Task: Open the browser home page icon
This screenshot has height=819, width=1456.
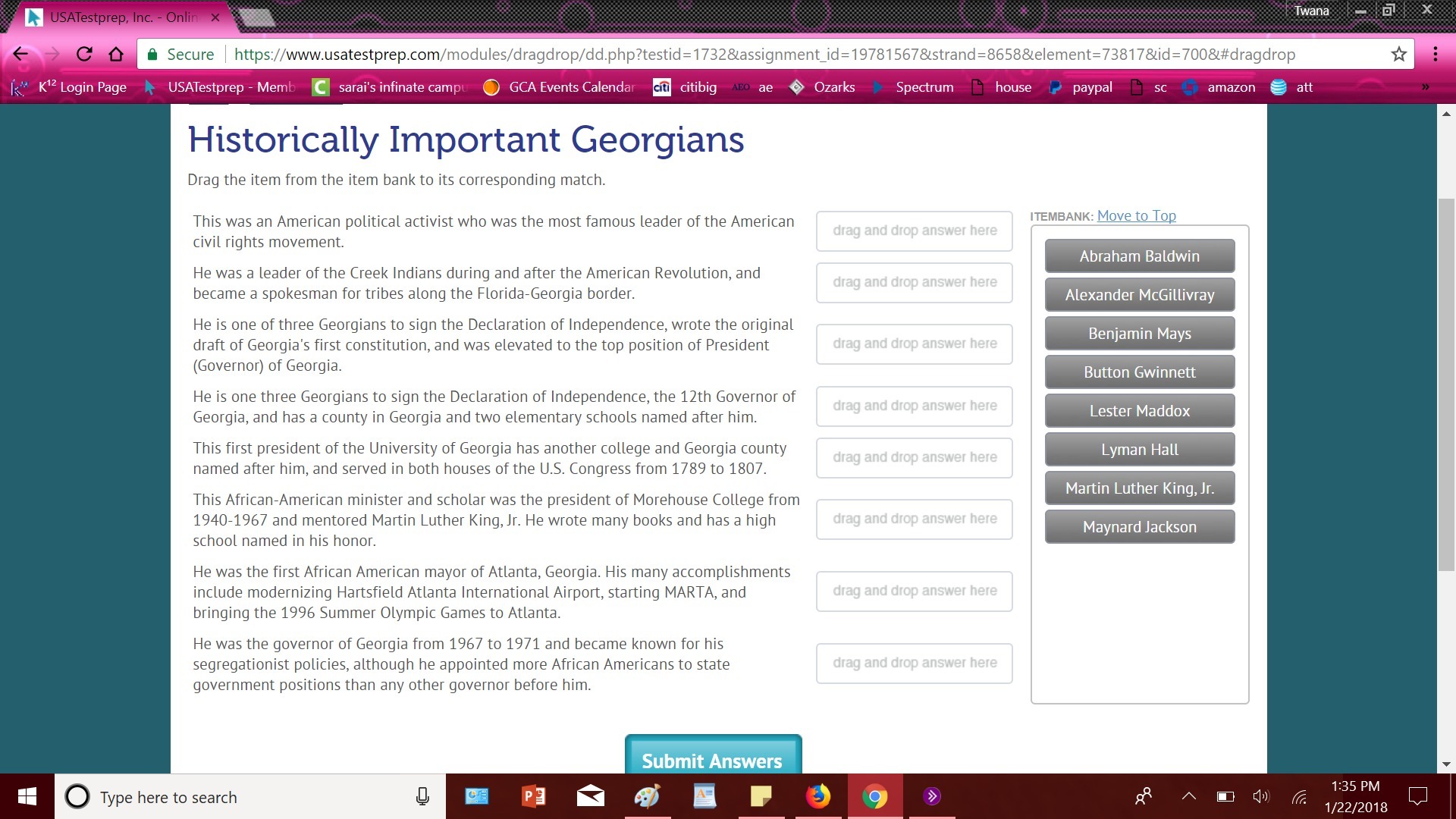Action: pos(116,54)
